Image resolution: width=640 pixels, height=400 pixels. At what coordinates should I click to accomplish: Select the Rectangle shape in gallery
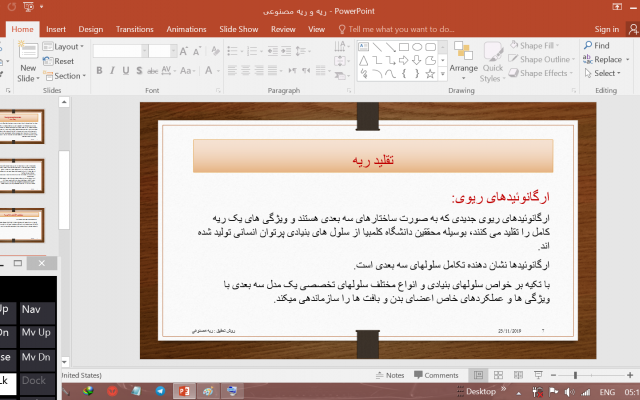coord(404,47)
